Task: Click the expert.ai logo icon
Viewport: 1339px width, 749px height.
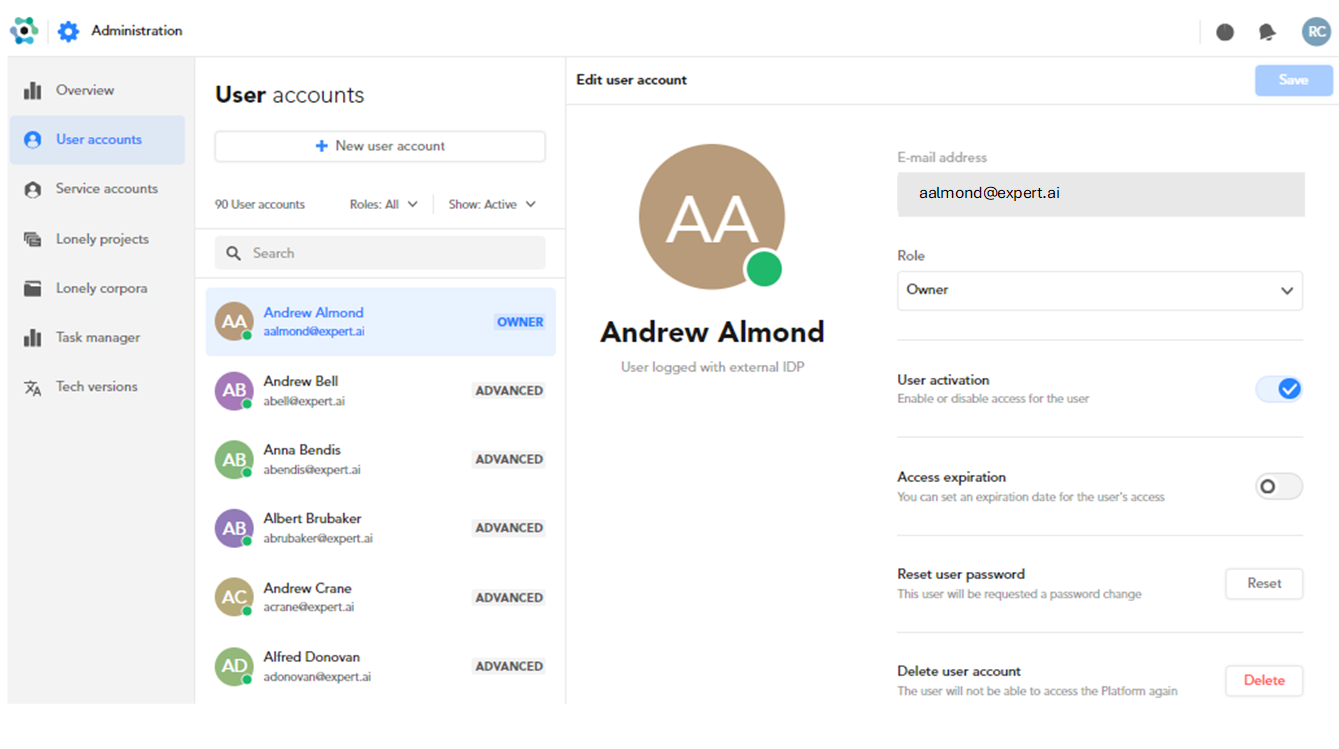Action: (24, 31)
